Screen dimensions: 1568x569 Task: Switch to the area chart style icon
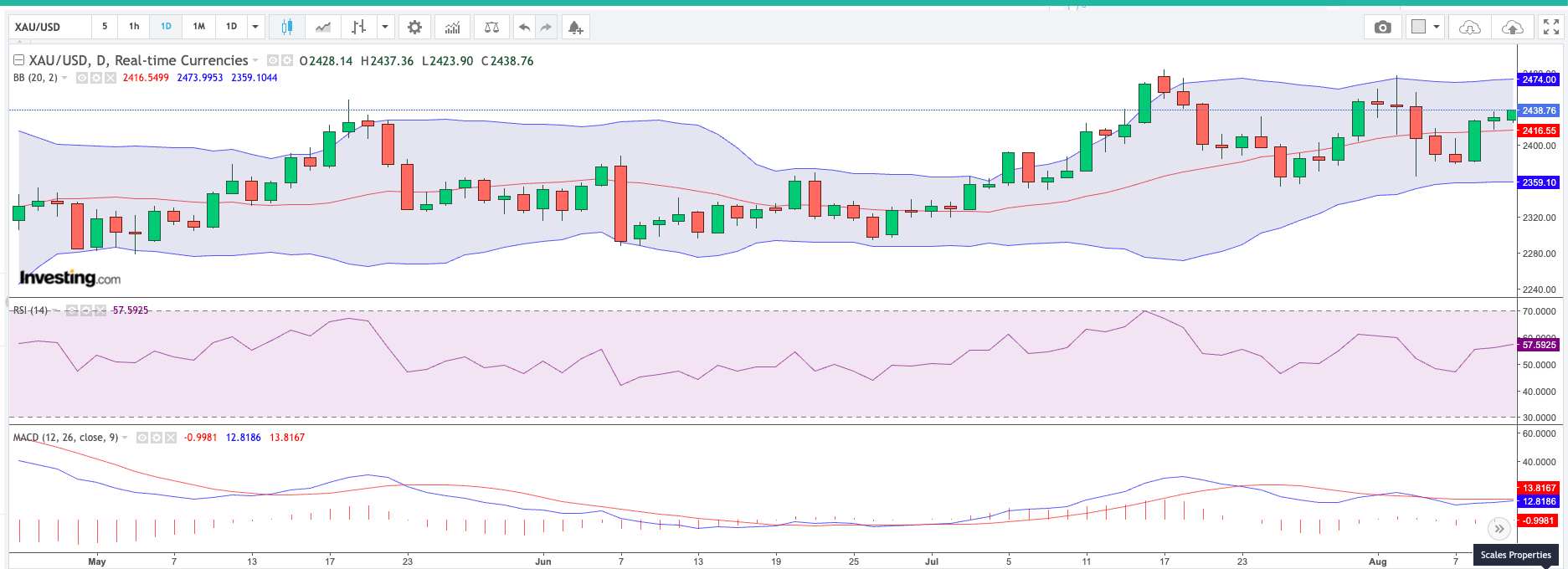[323, 27]
